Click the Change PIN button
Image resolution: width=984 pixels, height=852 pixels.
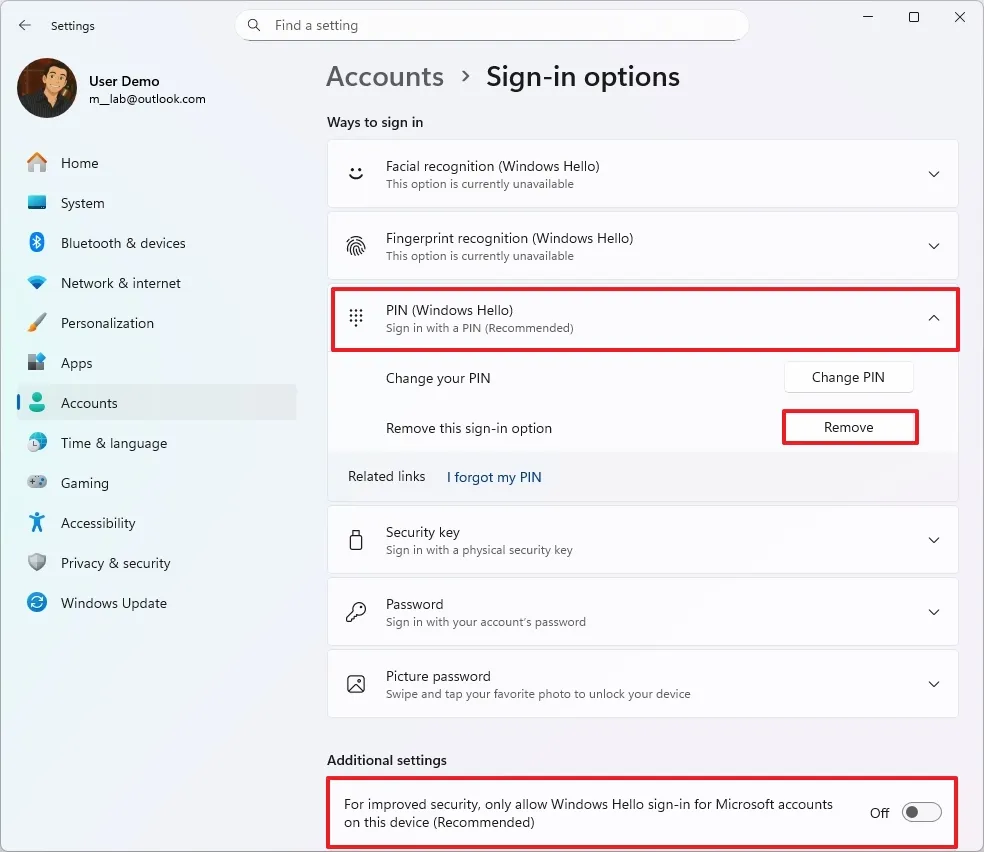click(x=848, y=377)
